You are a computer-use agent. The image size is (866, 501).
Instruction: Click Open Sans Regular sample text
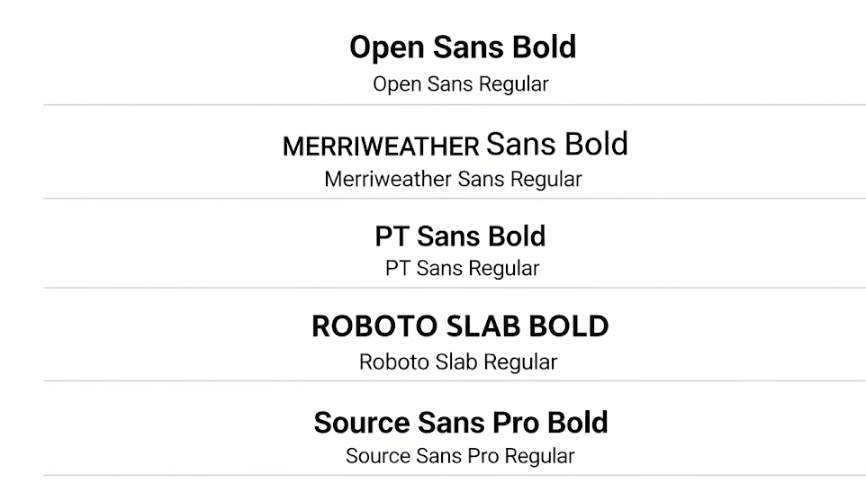click(461, 85)
